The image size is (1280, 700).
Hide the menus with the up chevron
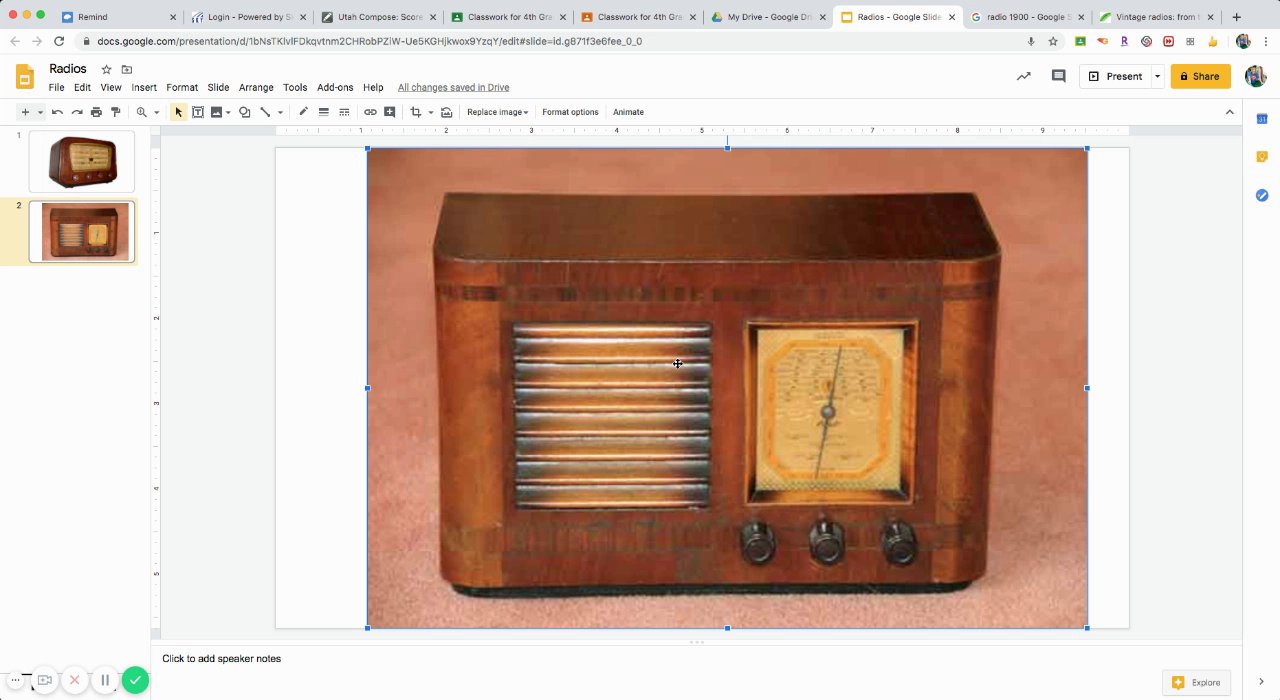(1230, 112)
